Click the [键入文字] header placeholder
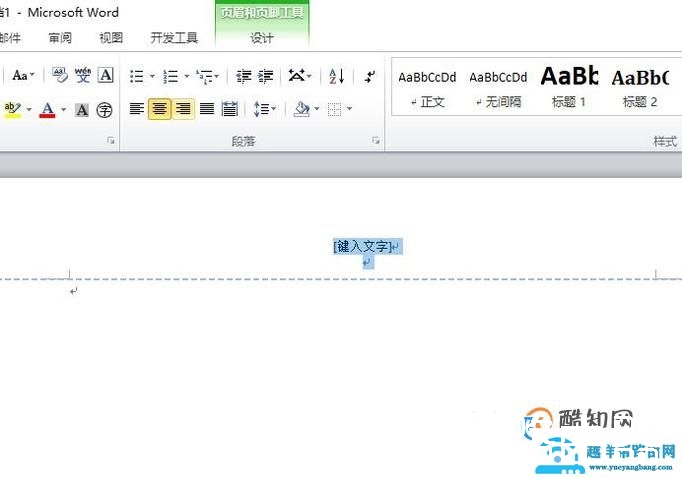Screen dimensions: 682x478 coord(363,247)
